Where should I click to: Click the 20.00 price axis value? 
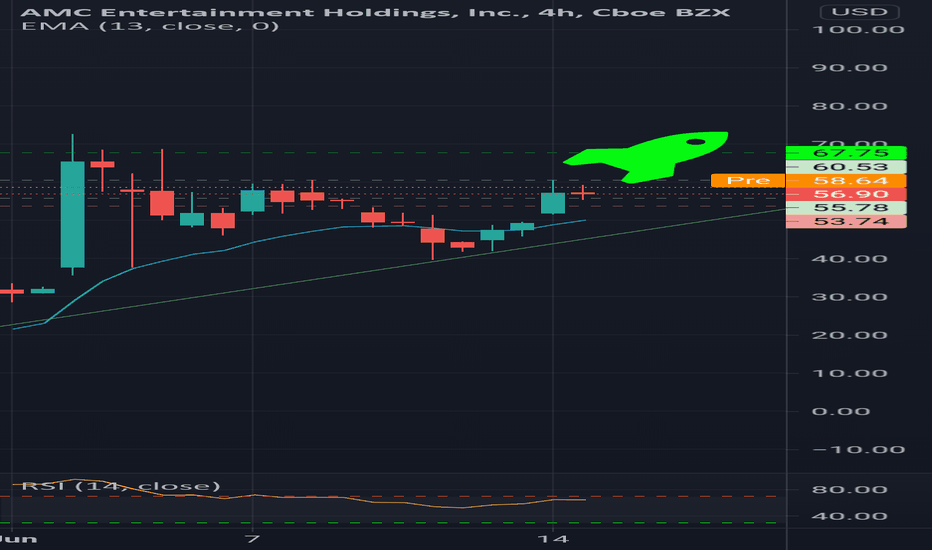(850, 335)
